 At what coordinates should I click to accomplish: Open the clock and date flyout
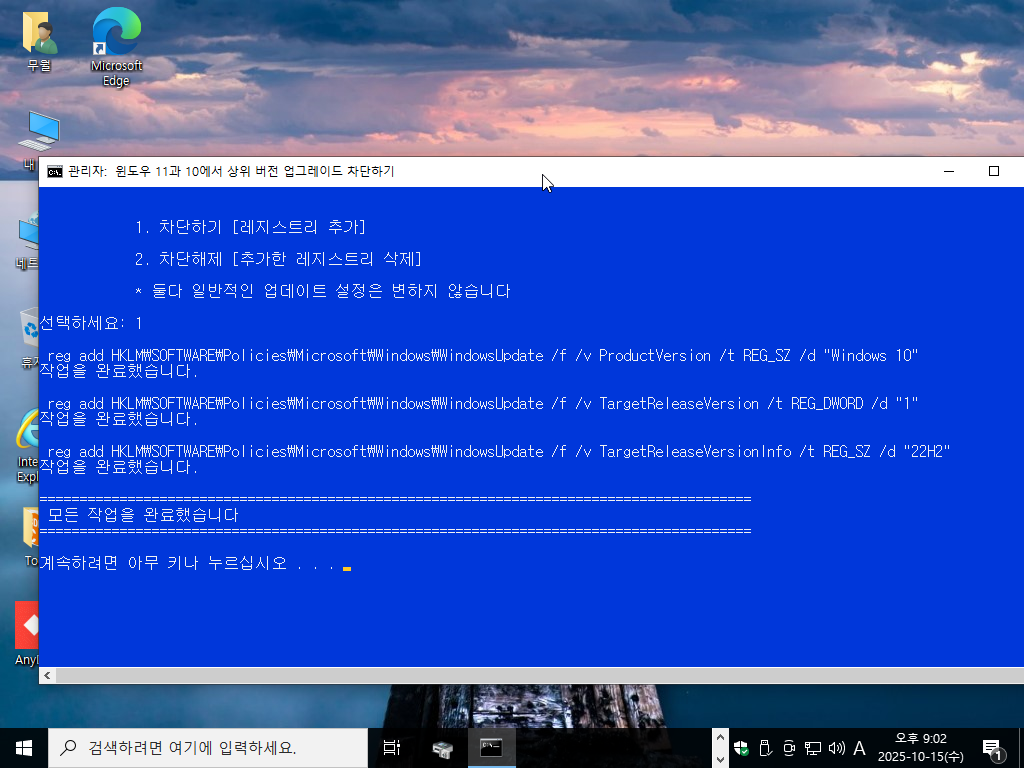(920, 748)
